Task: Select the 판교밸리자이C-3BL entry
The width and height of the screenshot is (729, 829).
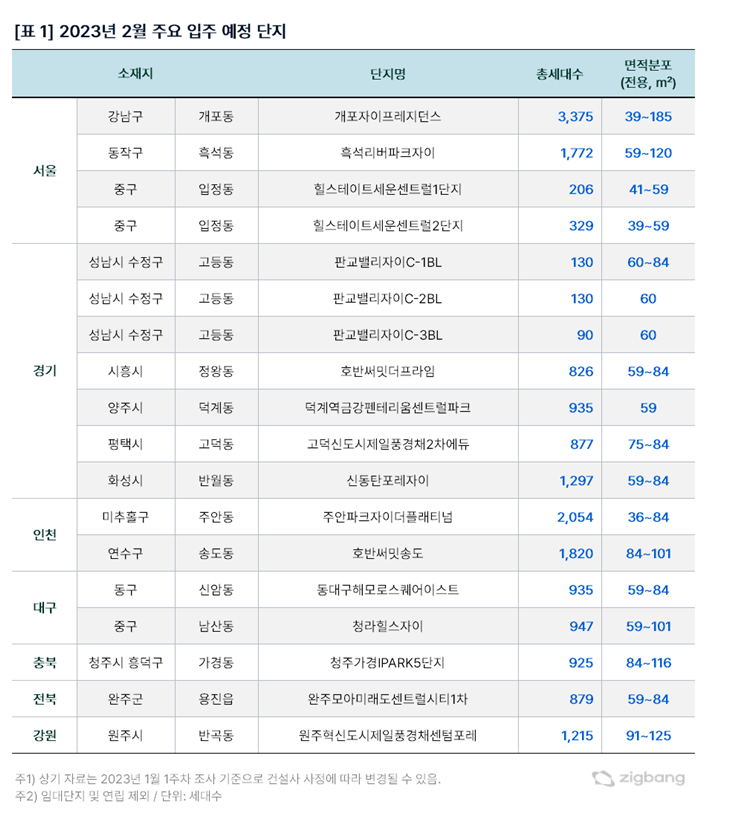Action: (387, 335)
